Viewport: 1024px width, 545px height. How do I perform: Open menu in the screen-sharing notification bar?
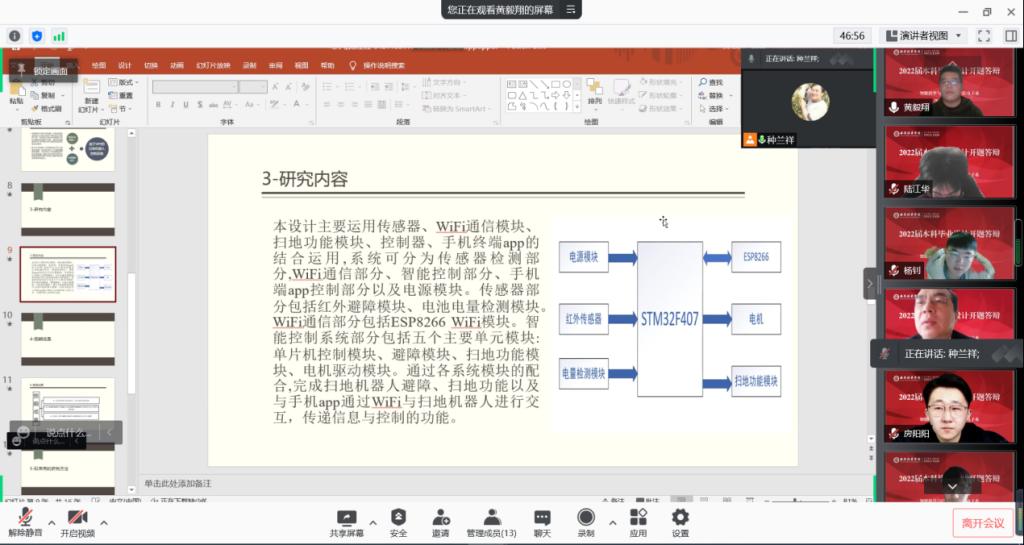point(571,9)
